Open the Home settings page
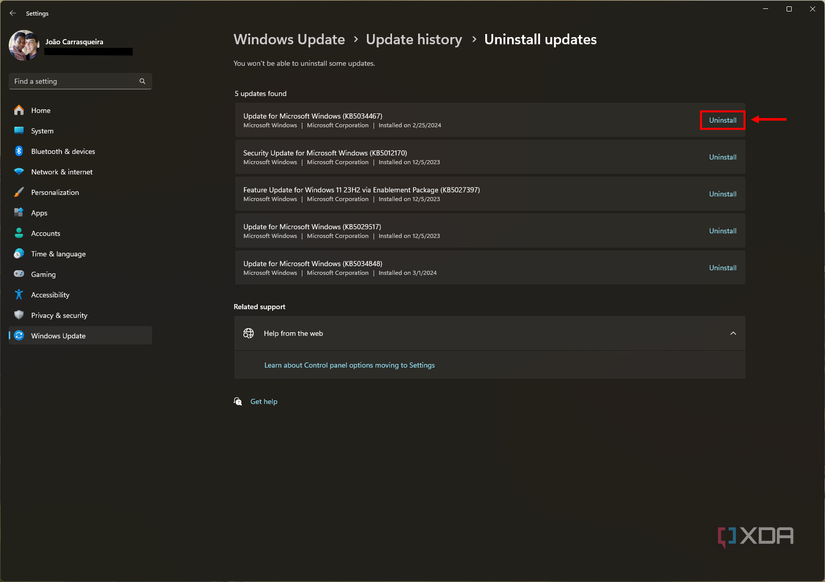 [81, 110]
